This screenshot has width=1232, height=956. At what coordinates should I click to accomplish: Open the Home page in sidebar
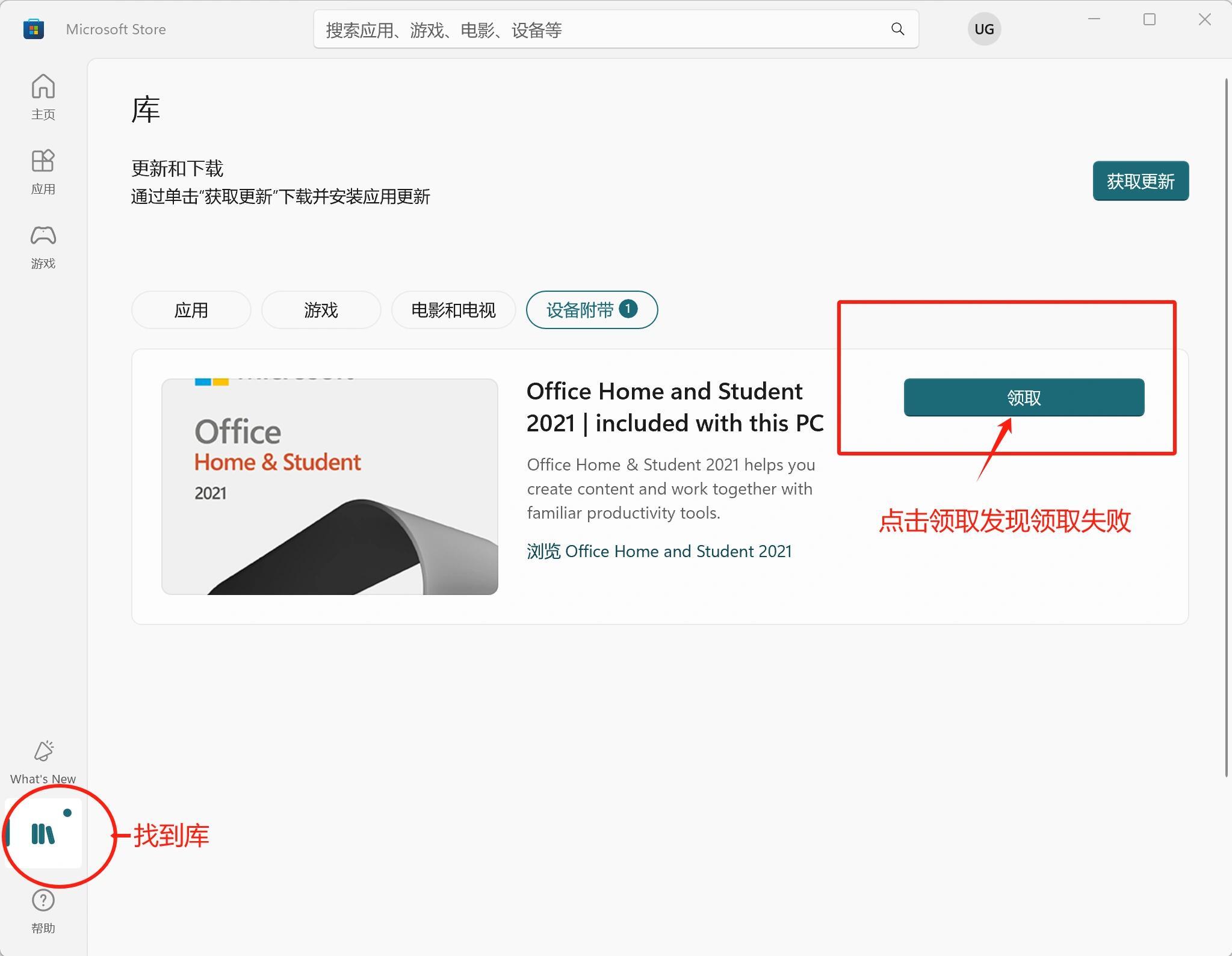pyautogui.click(x=43, y=97)
